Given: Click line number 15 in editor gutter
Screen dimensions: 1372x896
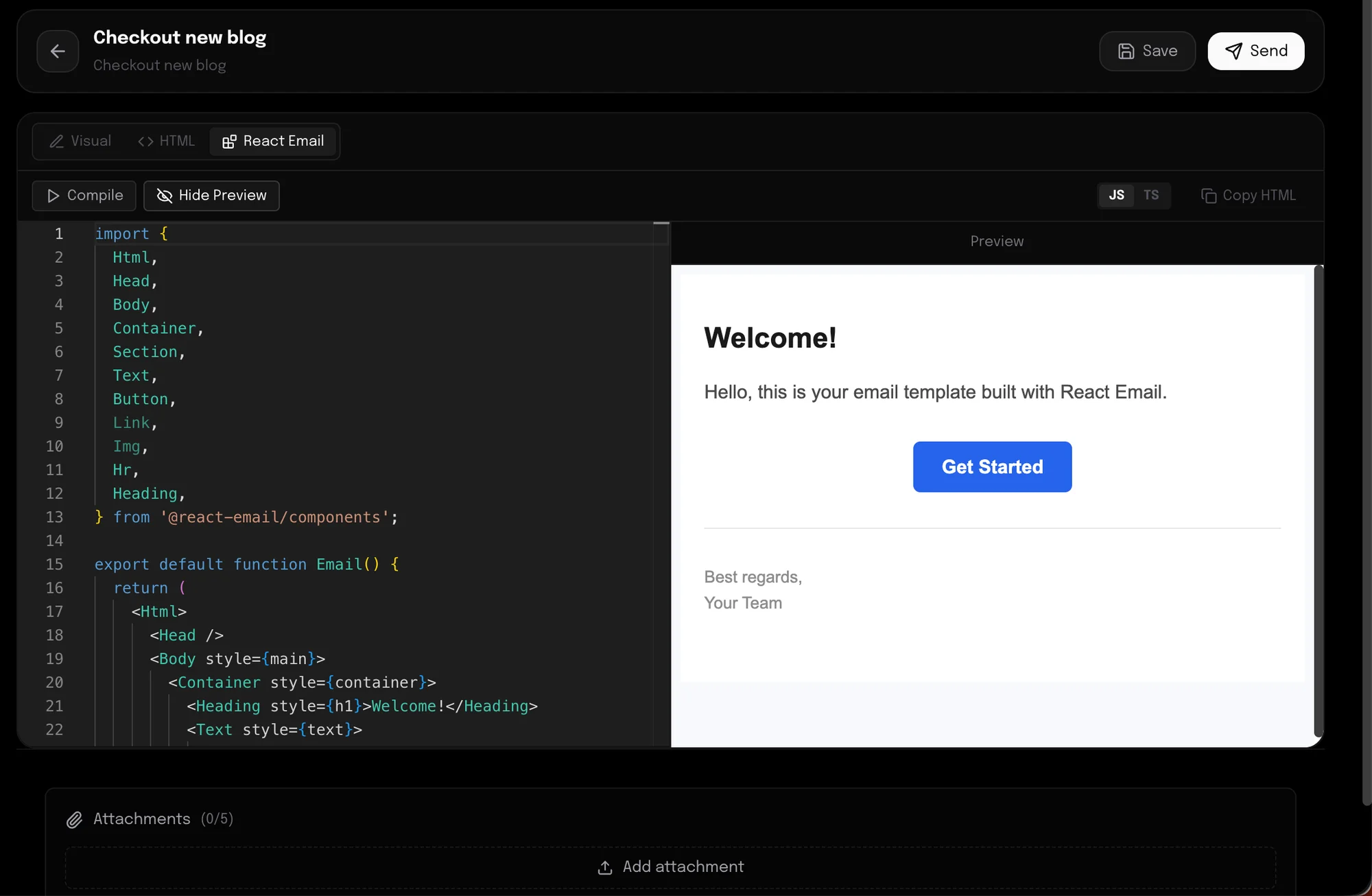Looking at the screenshot, I should click(54, 564).
